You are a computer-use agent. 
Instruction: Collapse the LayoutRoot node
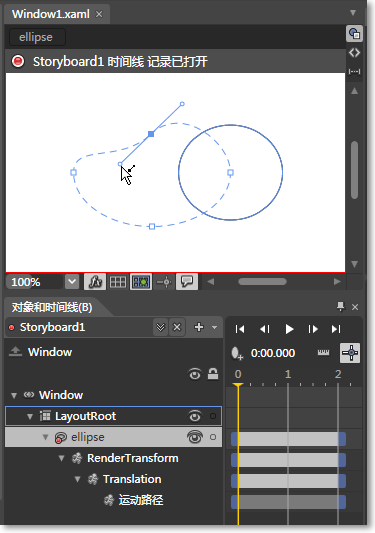tap(30, 416)
